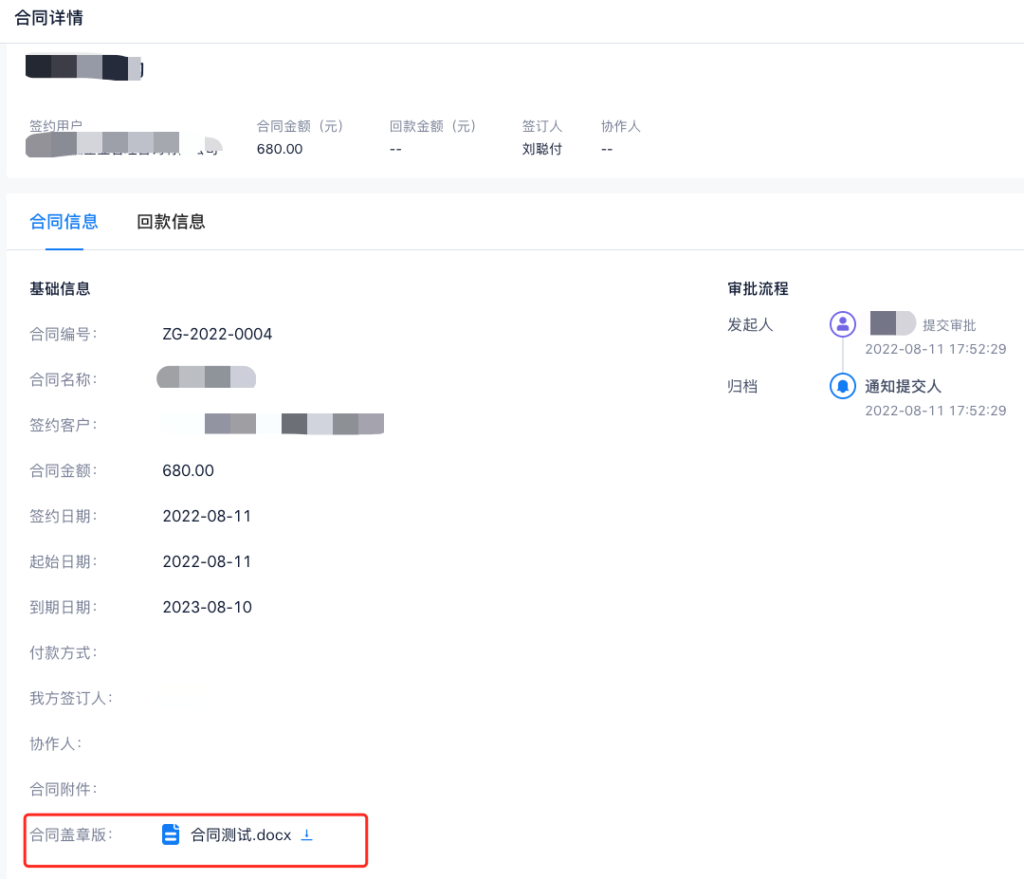Click the purple user avatar icon for 发起人
The height and width of the screenshot is (879, 1024).
tap(843, 324)
